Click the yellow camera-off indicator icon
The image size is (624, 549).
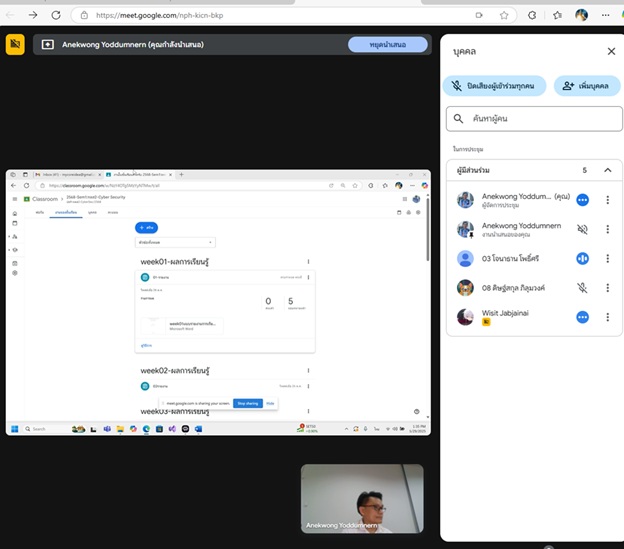tap(15, 44)
